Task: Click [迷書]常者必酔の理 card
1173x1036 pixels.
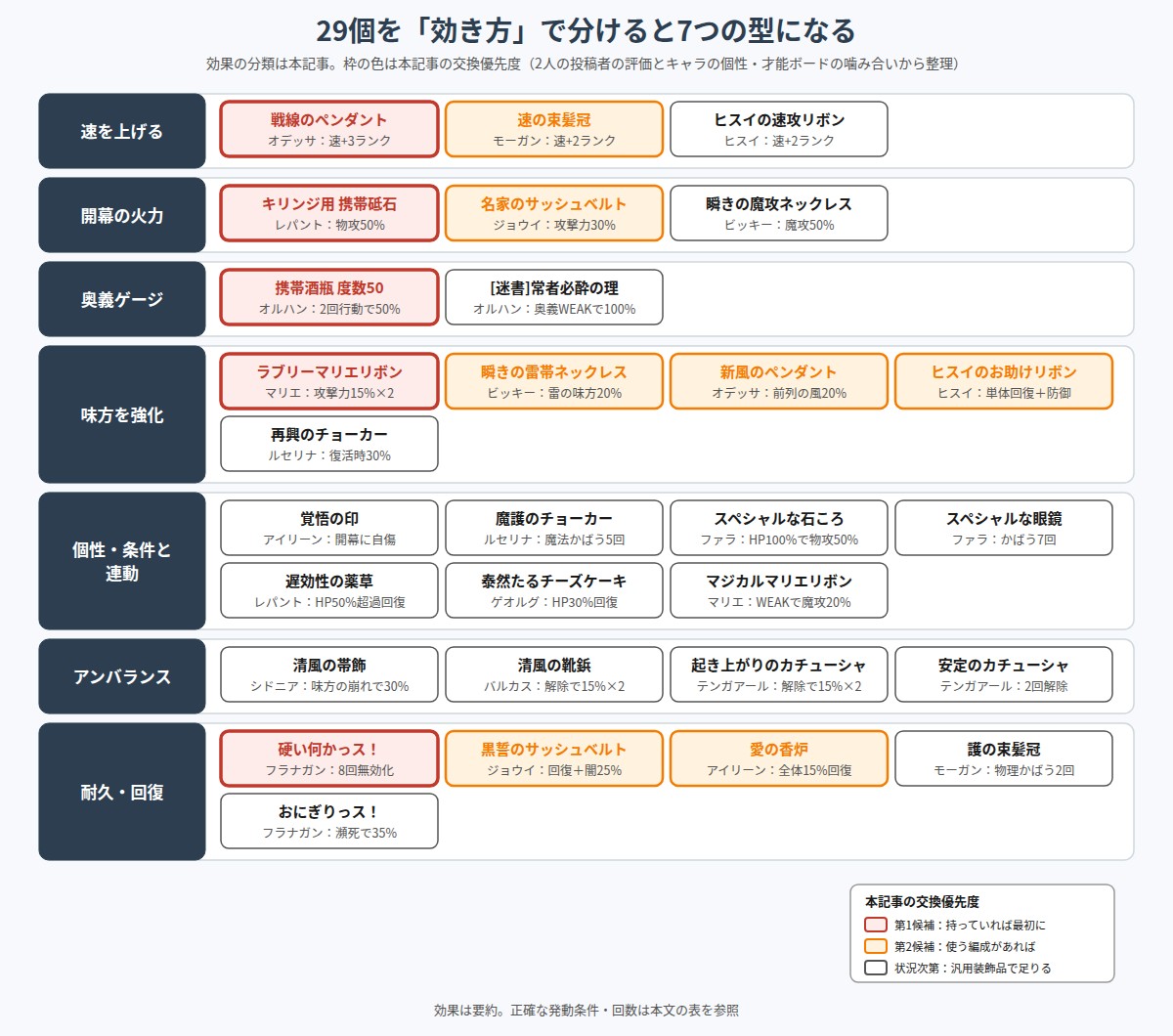Action: click(x=554, y=297)
